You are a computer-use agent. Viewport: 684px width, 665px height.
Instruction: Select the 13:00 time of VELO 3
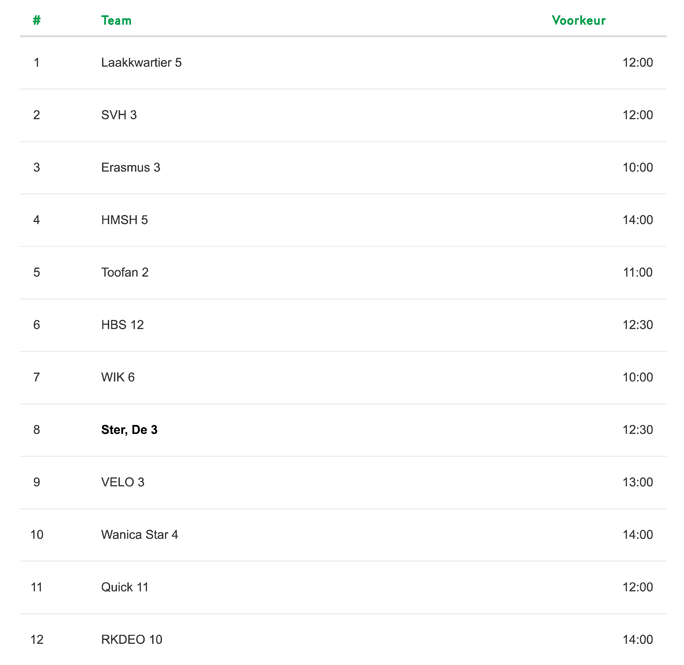(637, 482)
